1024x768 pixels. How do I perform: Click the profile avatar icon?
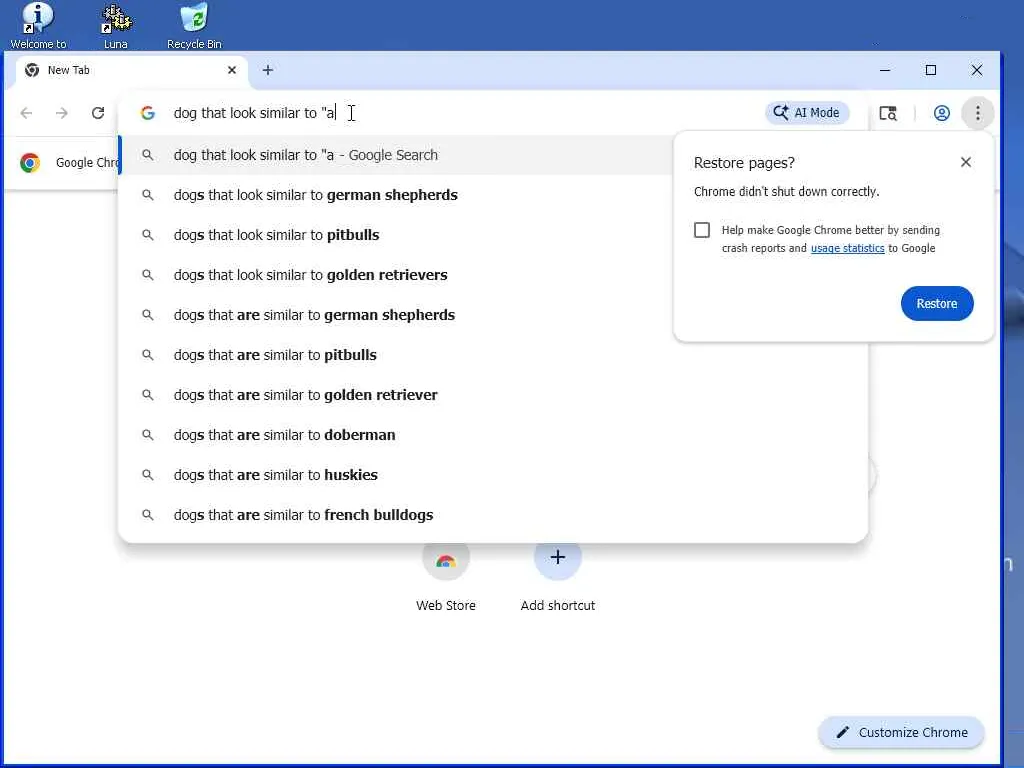[x=941, y=113]
